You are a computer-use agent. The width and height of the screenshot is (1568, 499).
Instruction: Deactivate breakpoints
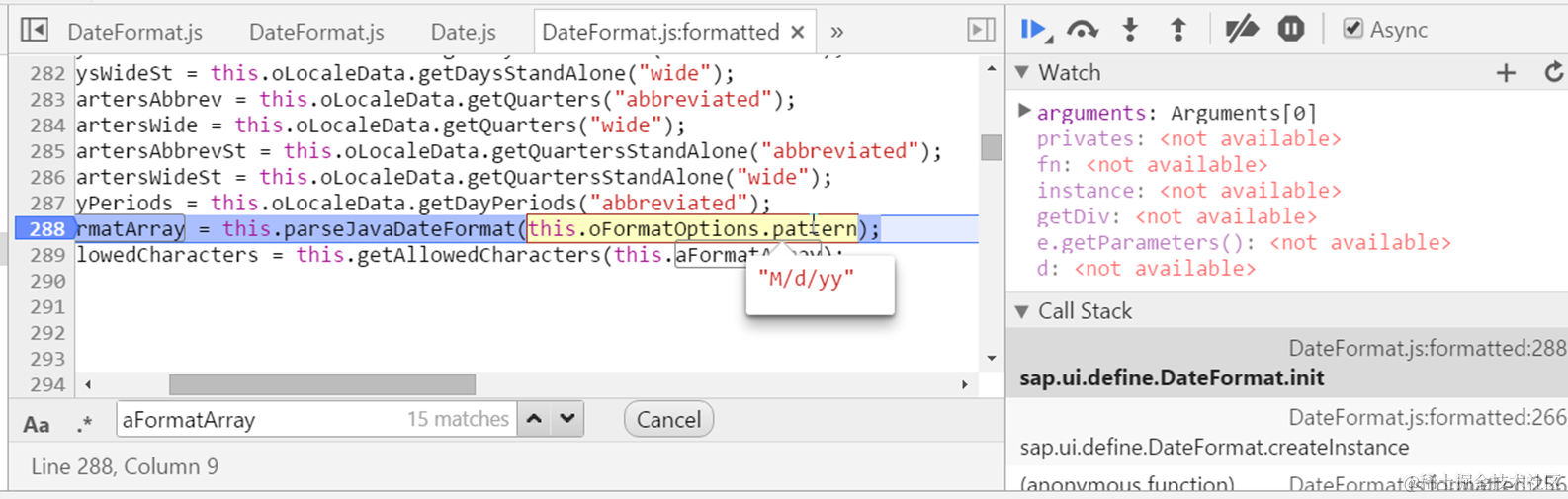pos(1242,30)
